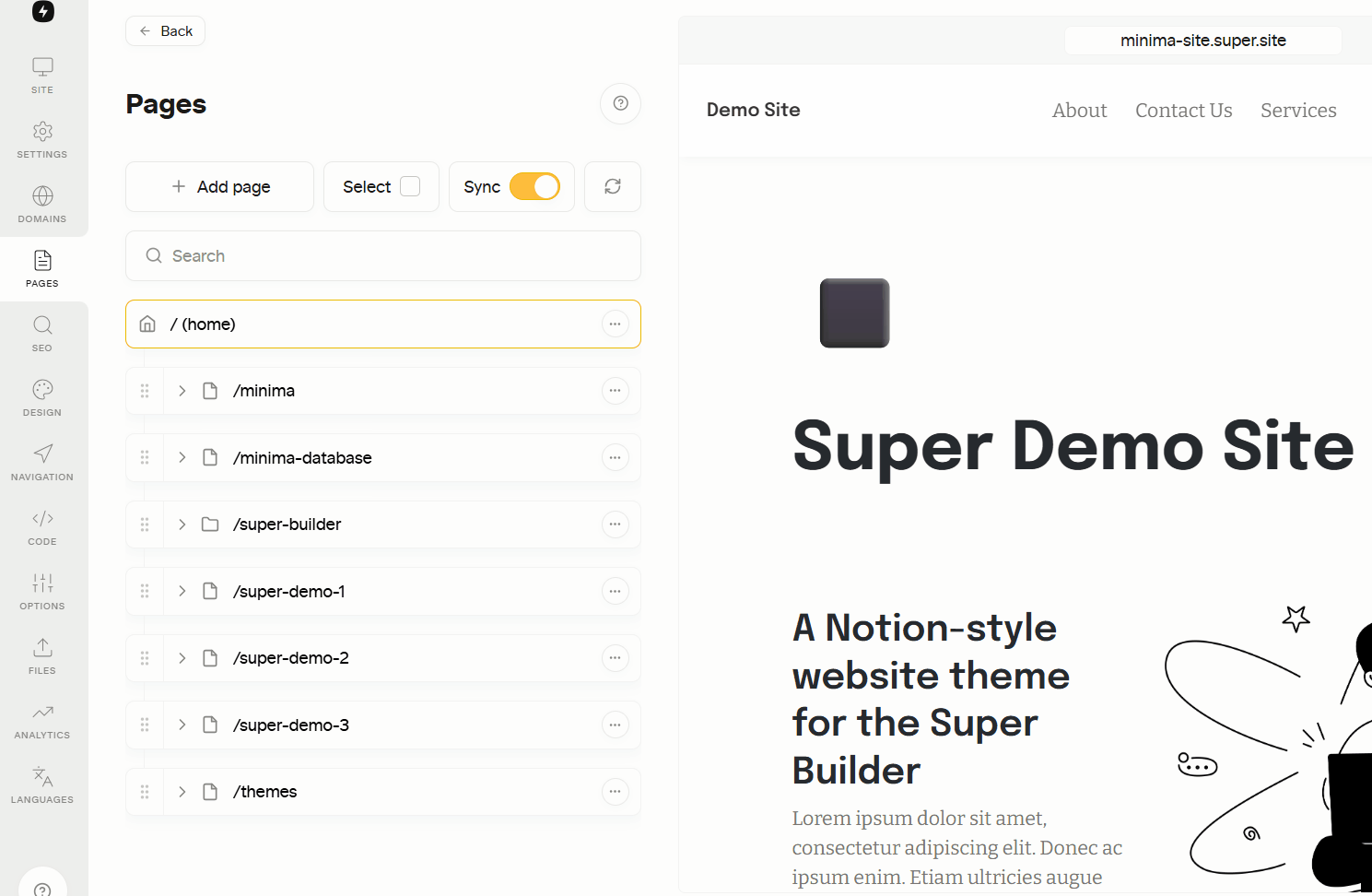Expand the /minima-database page
The image size is (1372, 896).
[182, 457]
